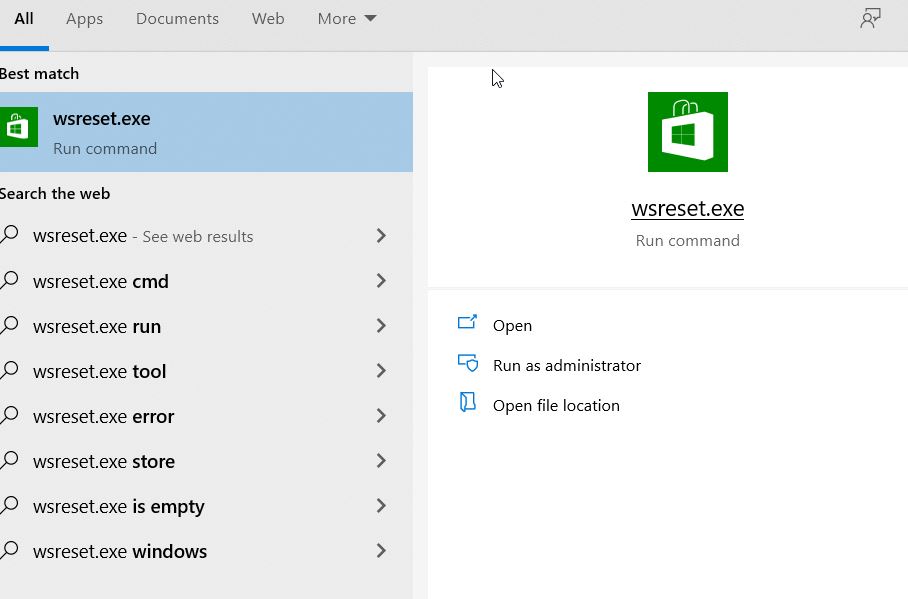Click the Run as administrator shield icon

[x=467, y=363]
